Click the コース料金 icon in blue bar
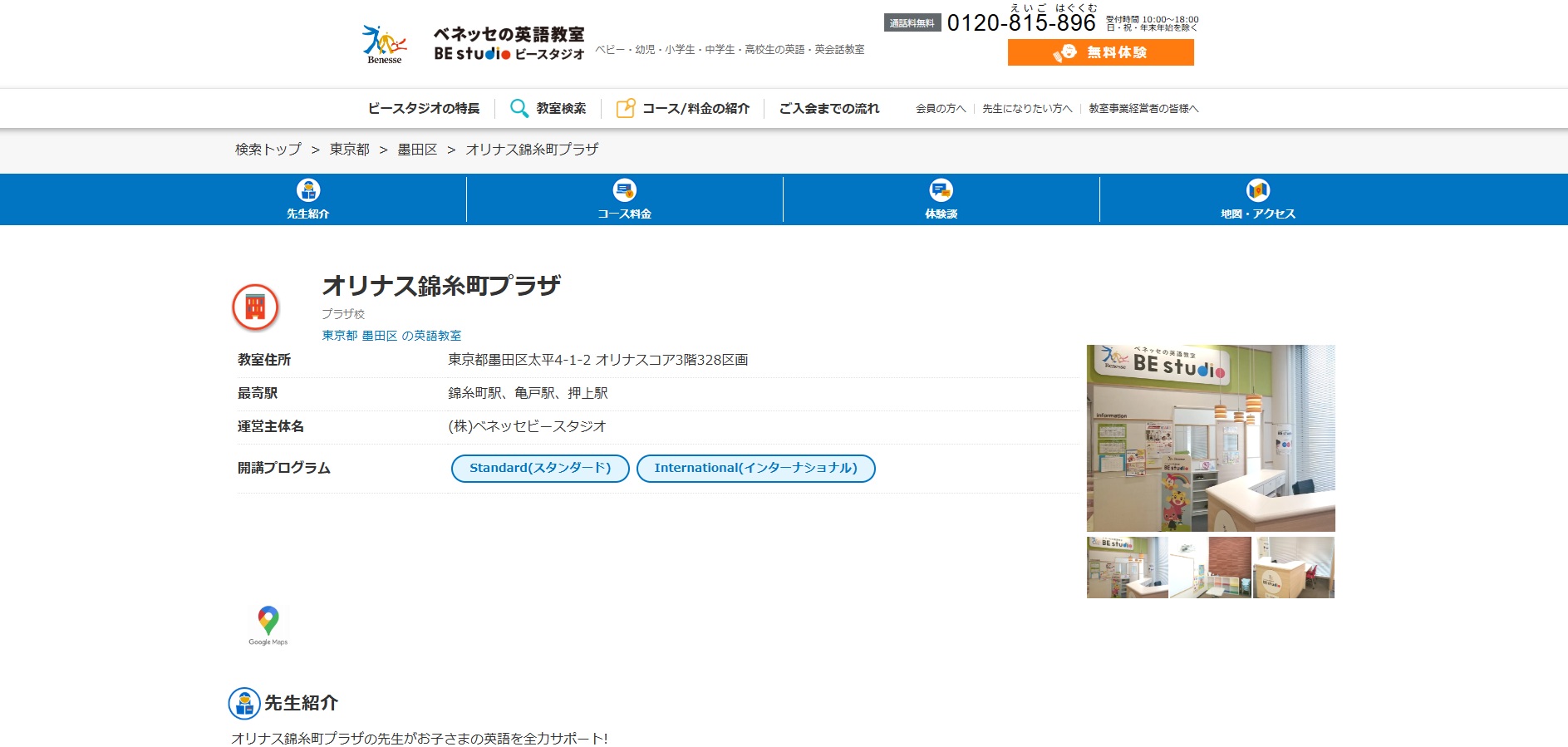 point(625,190)
